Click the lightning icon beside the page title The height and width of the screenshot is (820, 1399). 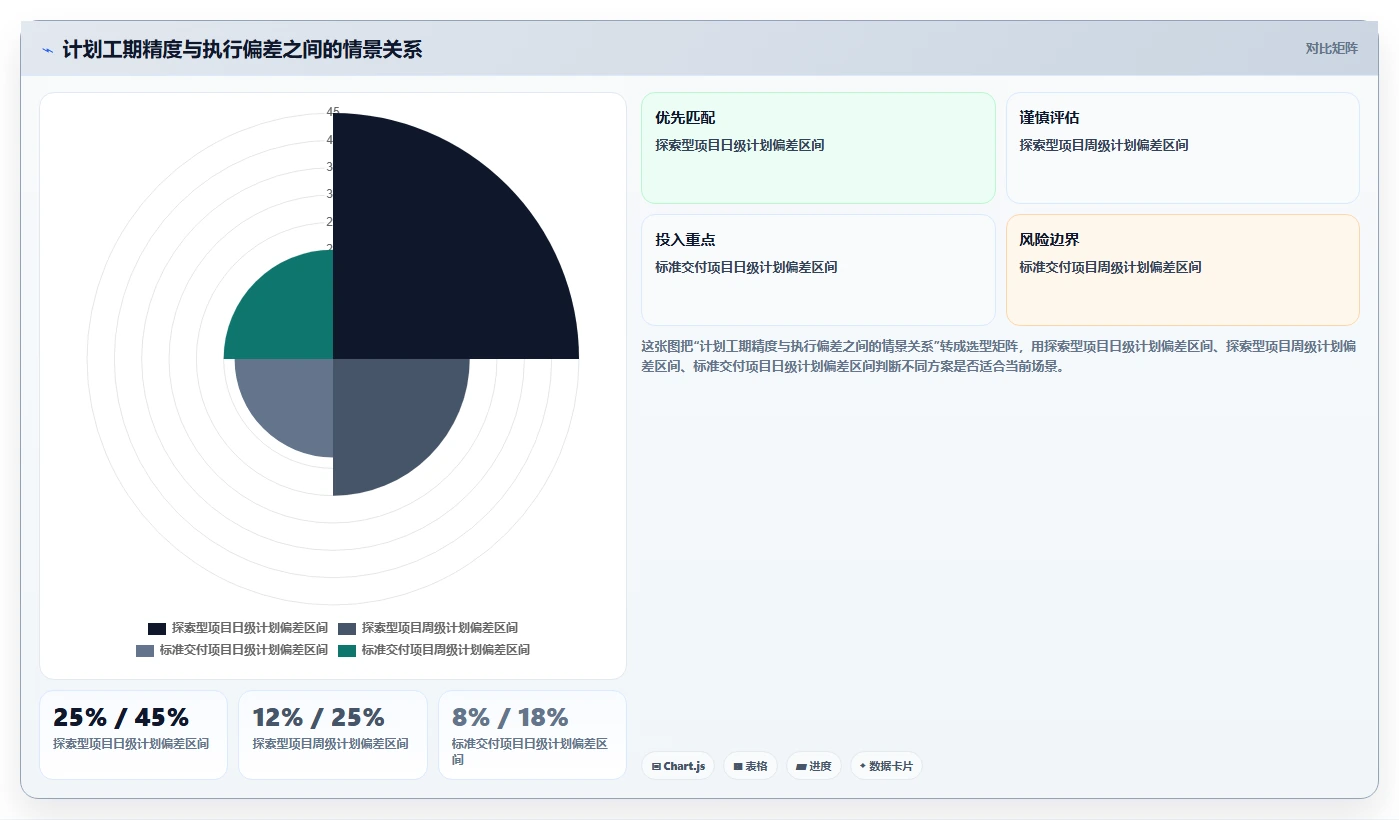47,50
